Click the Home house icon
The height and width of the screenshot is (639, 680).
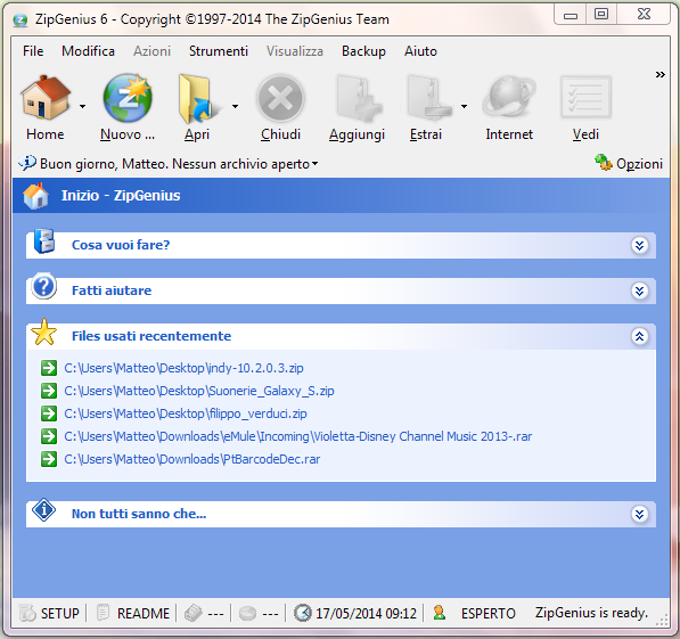(x=46, y=98)
